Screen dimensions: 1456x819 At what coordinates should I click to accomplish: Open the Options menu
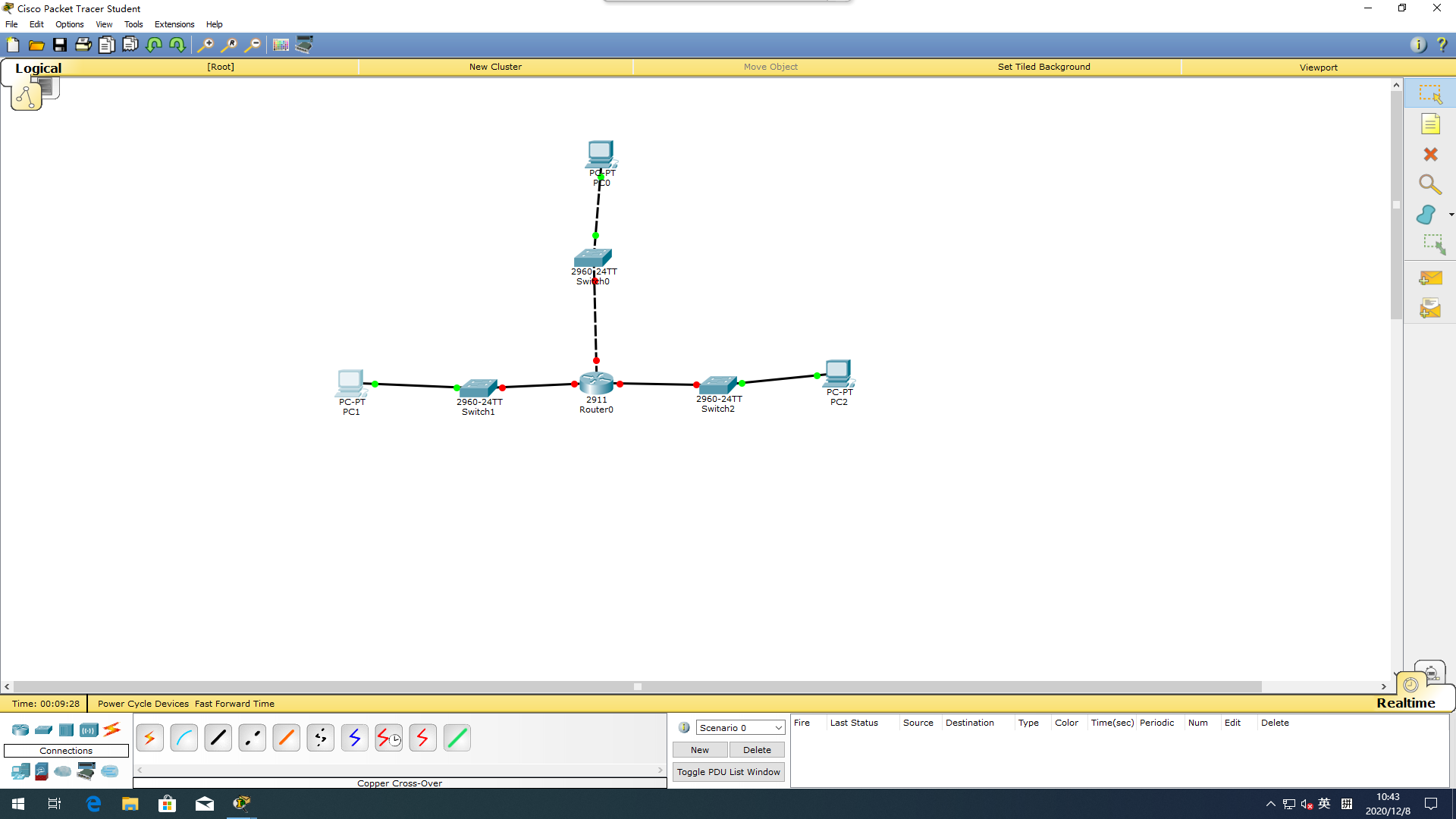click(69, 24)
